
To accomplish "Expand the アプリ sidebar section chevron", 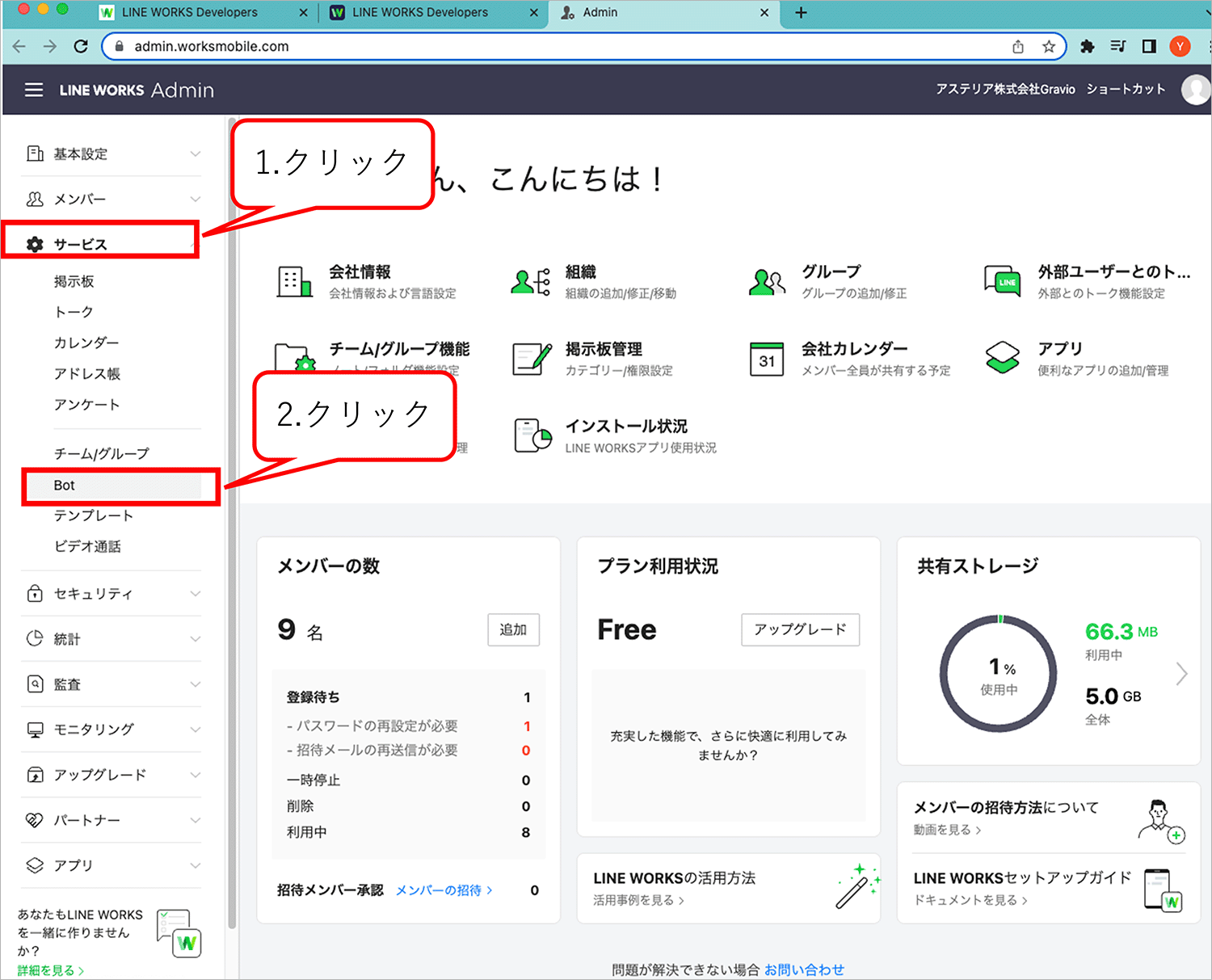I will coord(195,865).
